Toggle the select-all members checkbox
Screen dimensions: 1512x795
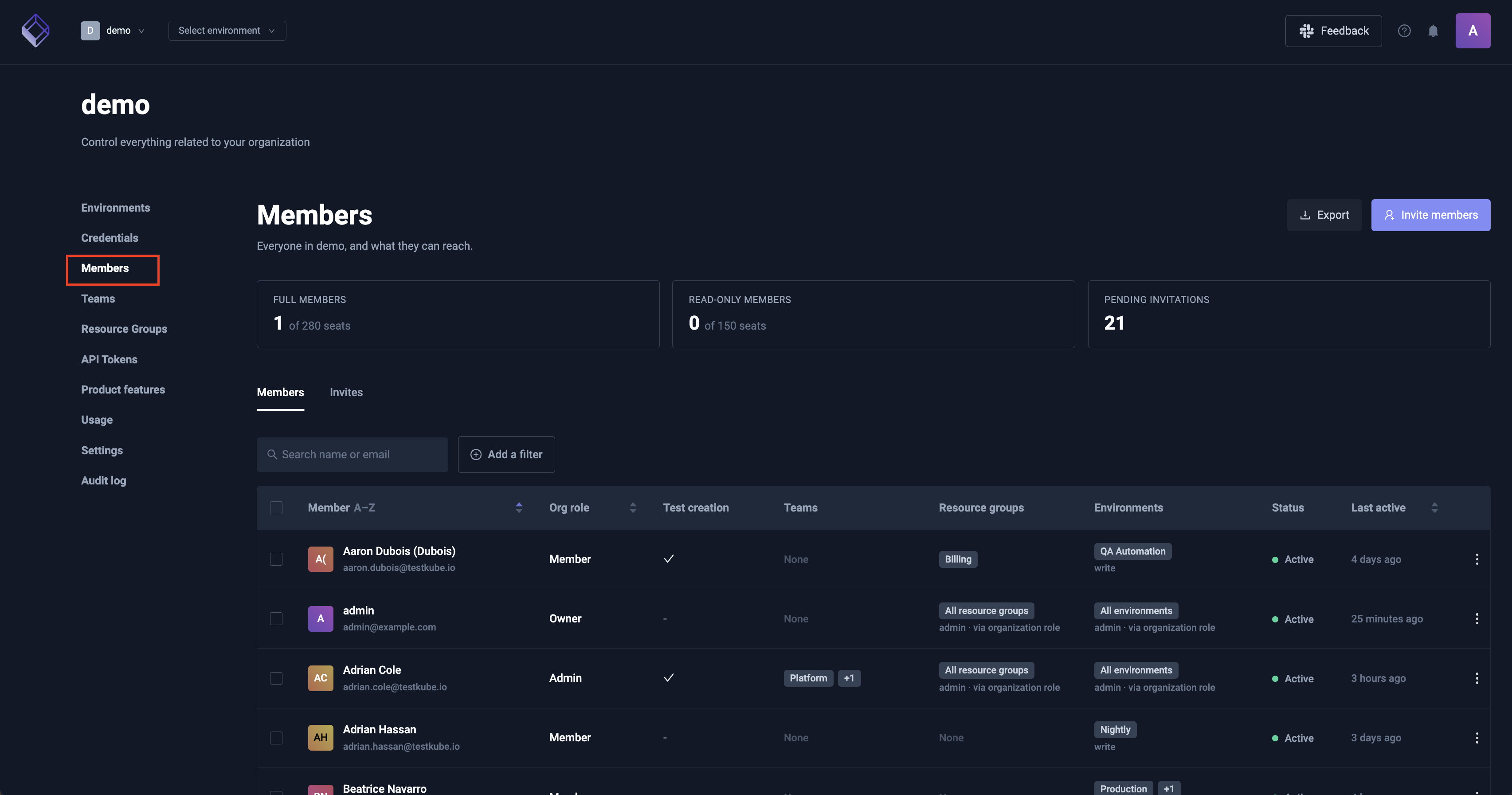[276, 507]
